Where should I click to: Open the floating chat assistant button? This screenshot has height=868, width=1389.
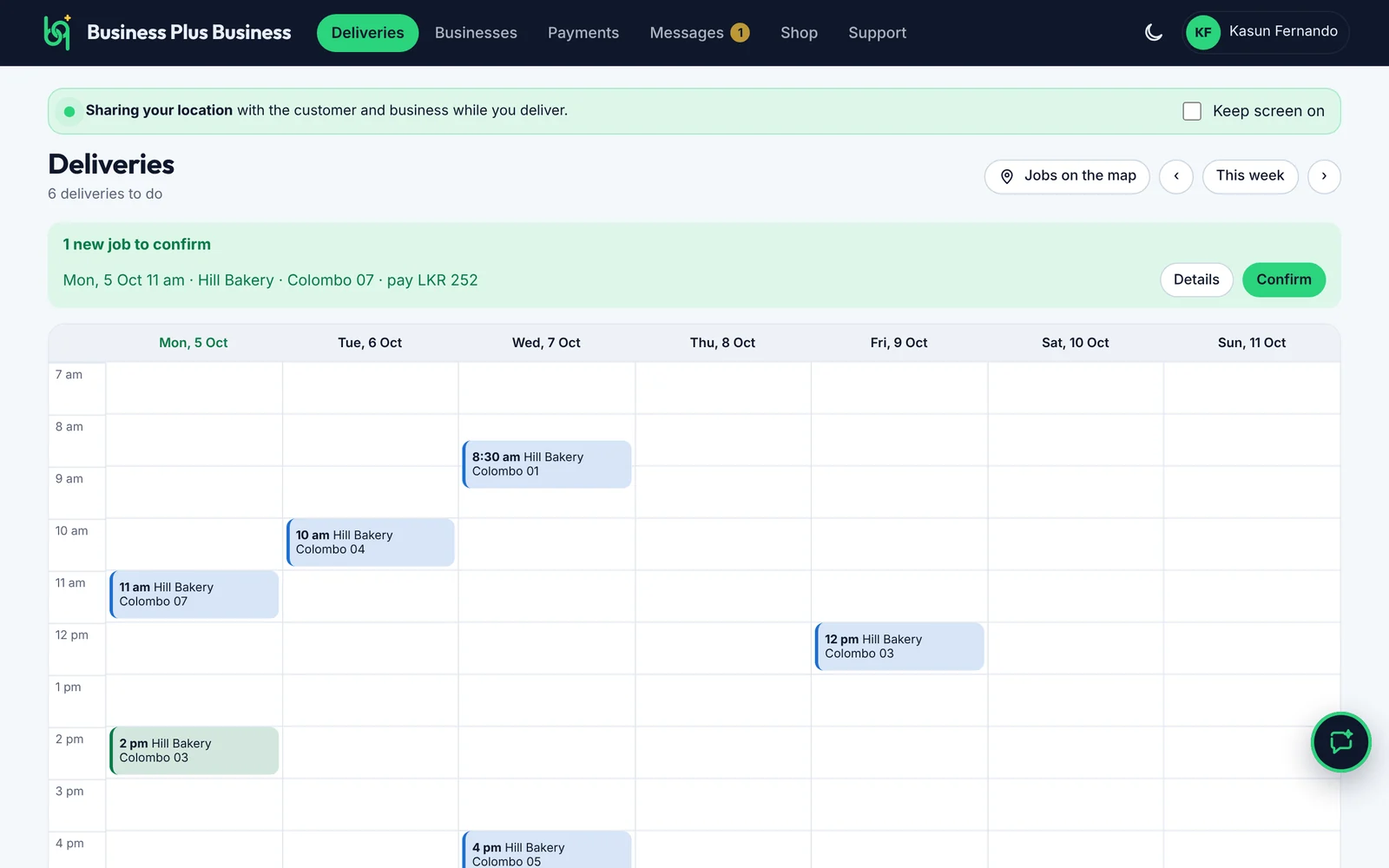[x=1340, y=742]
